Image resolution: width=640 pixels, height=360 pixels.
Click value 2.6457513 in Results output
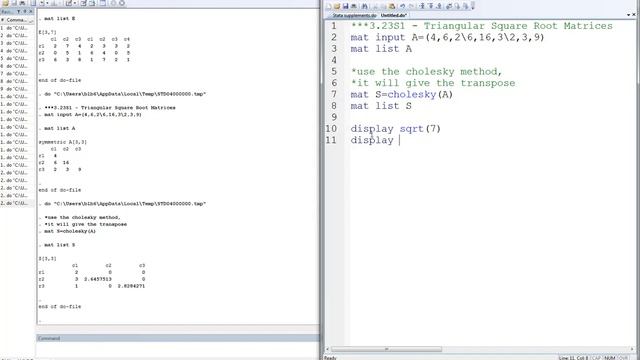tap(98, 279)
